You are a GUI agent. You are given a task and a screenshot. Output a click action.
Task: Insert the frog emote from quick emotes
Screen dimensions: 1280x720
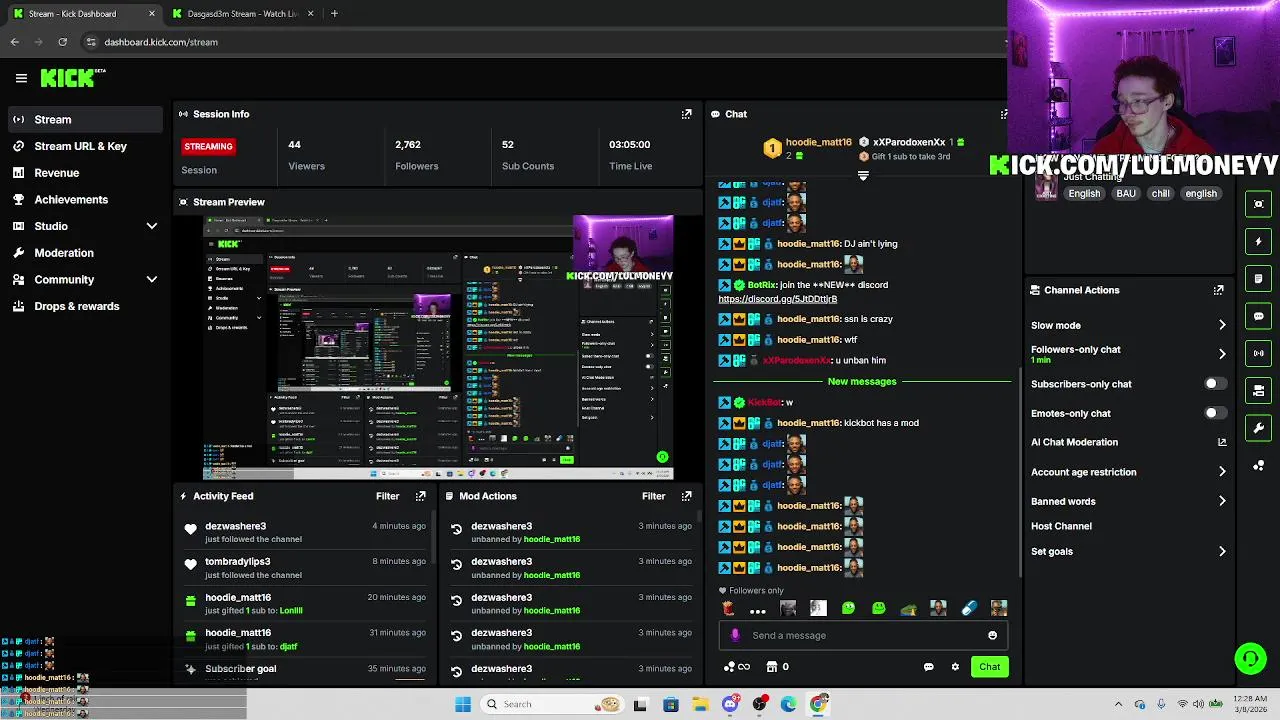click(x=908, y=608)
